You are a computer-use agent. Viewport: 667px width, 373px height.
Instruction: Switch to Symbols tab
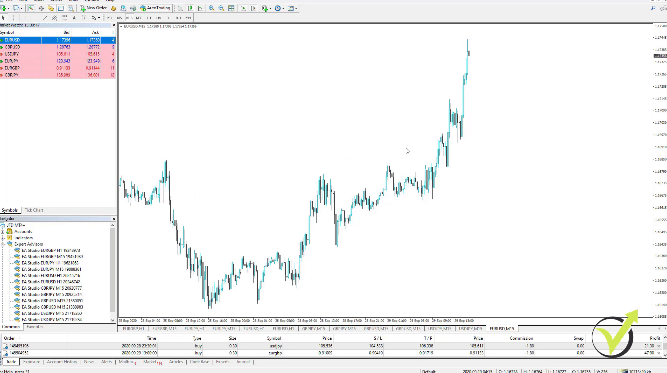click(10, 210)
